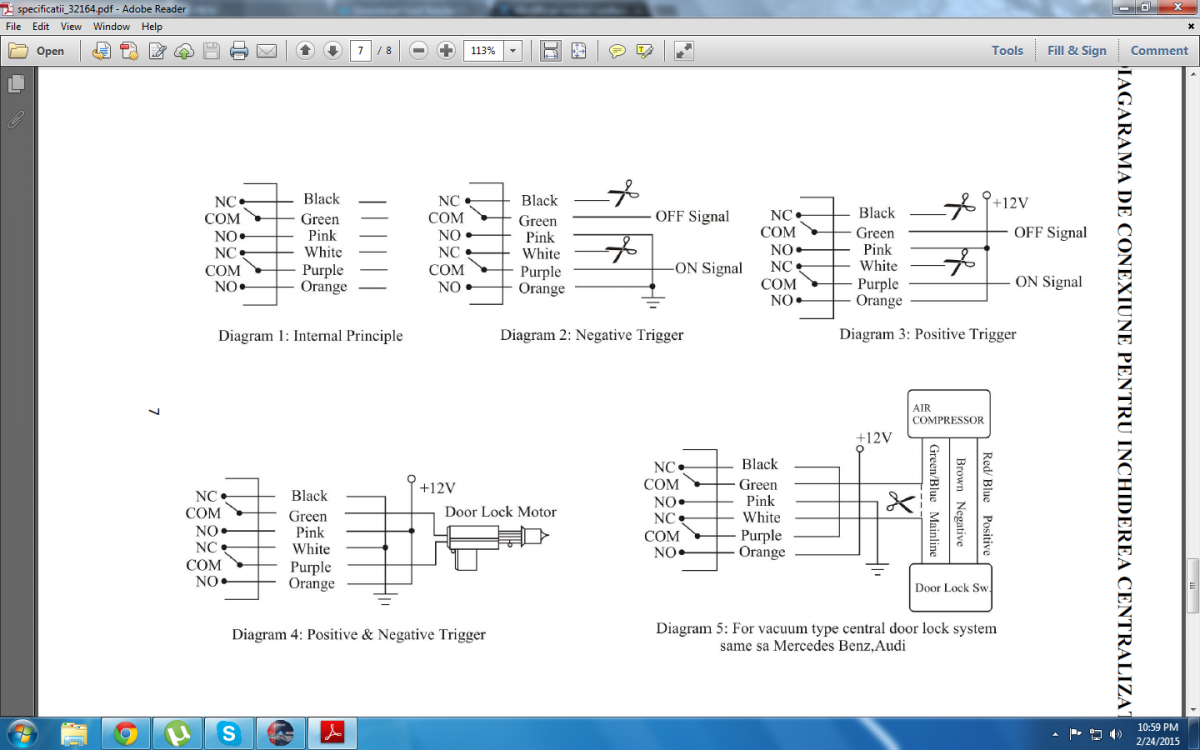The width and height of the screenshot is (1200, 750).
Task: Click the page number input field
Action: [361, 51]
